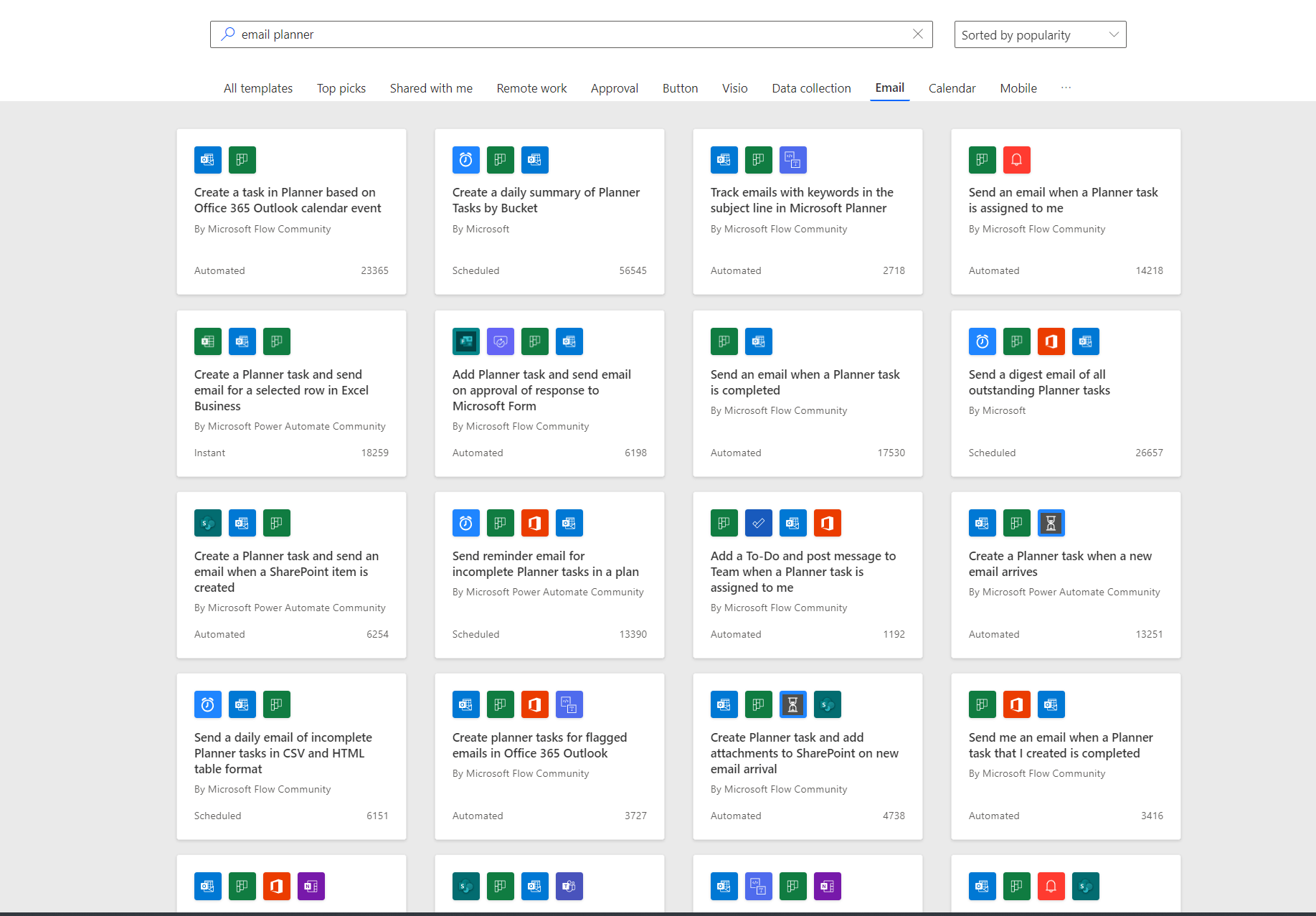Viewport: 1316px width, 916px height.
Task: Open the 'Sorted by popularity' dropdown
Action: 1040,34
